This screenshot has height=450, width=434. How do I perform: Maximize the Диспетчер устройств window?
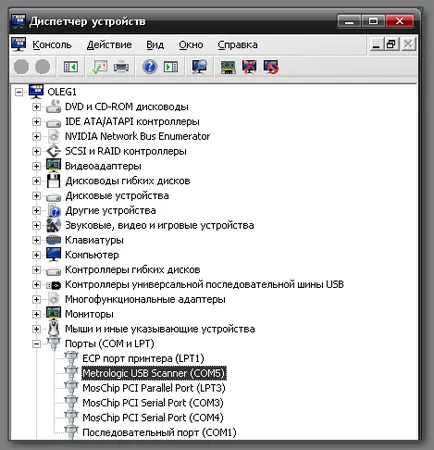[373, 21]
